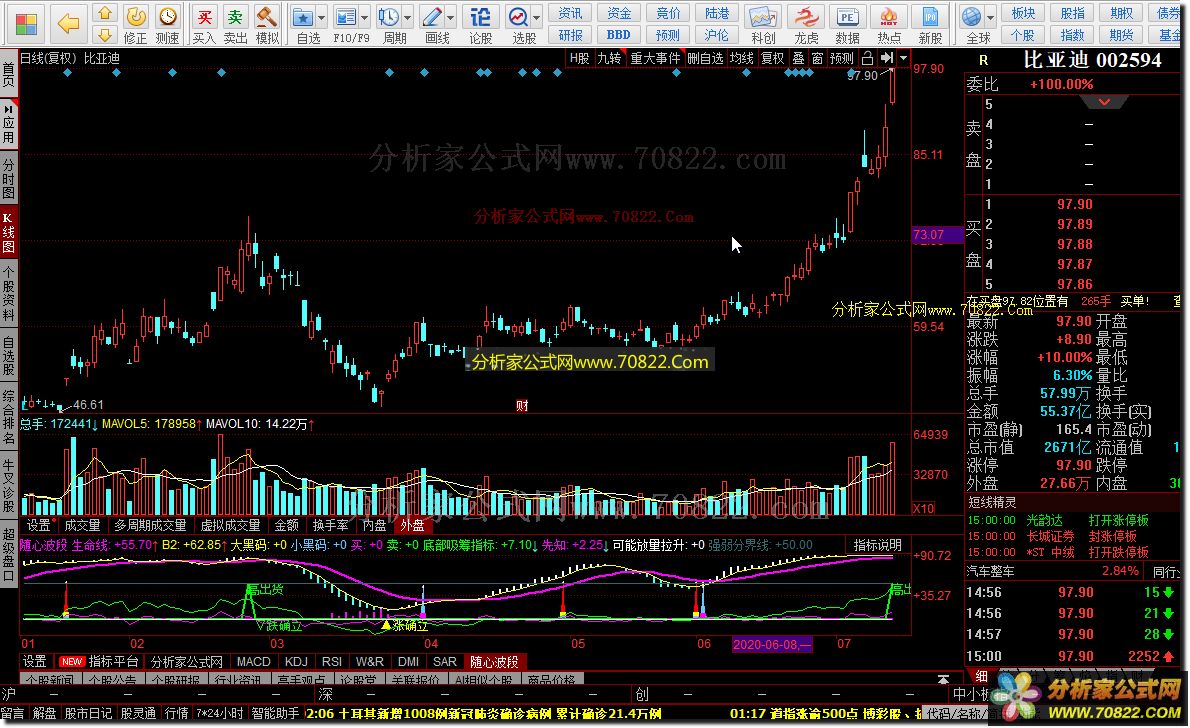1190x728 pixels.
Task: Open the 热点 hot topics icon
Action: click(x=889, y=24)
